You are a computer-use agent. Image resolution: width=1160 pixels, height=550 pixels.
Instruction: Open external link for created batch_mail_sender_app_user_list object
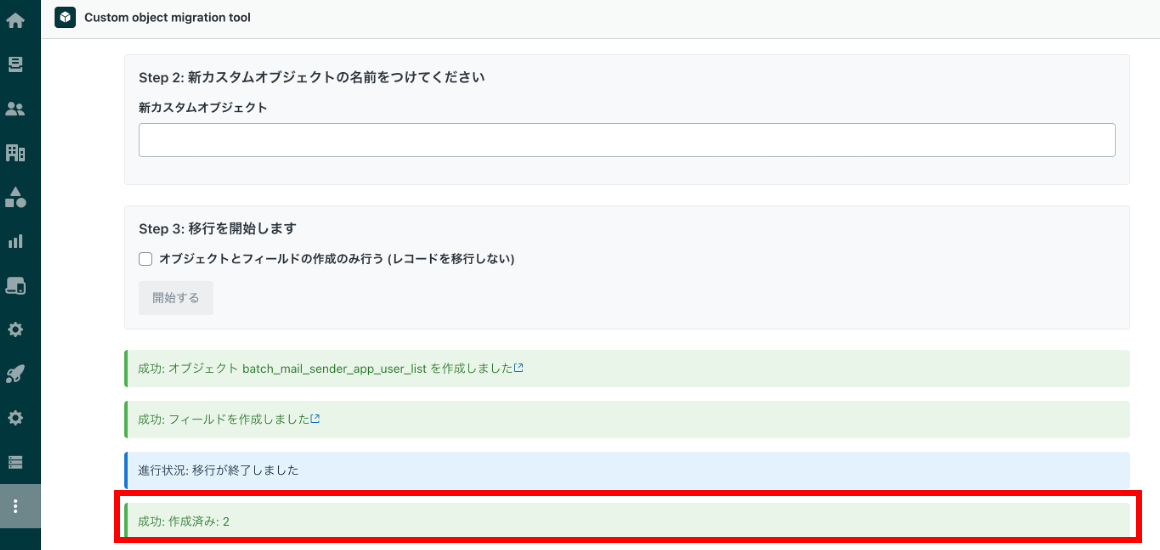(519, 368)
